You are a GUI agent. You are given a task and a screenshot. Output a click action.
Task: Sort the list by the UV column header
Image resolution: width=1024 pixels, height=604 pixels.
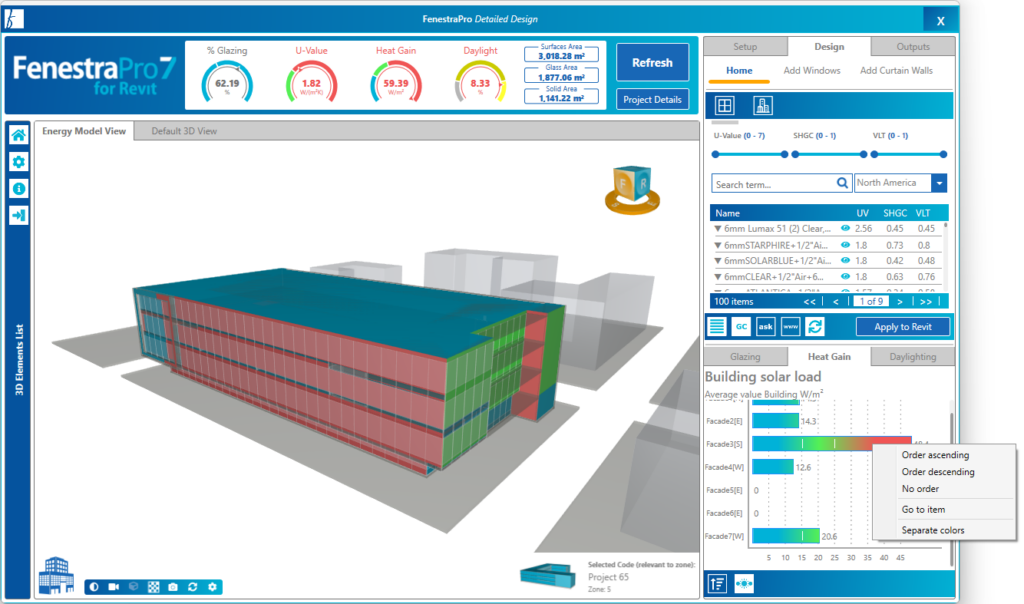(x=863, y=214)
